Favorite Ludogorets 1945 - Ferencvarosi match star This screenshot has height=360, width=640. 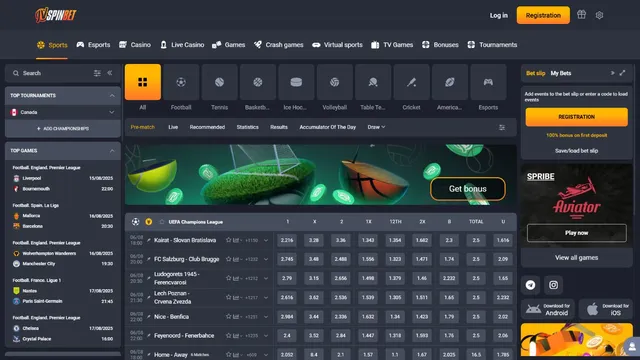[x=229, y=278]
